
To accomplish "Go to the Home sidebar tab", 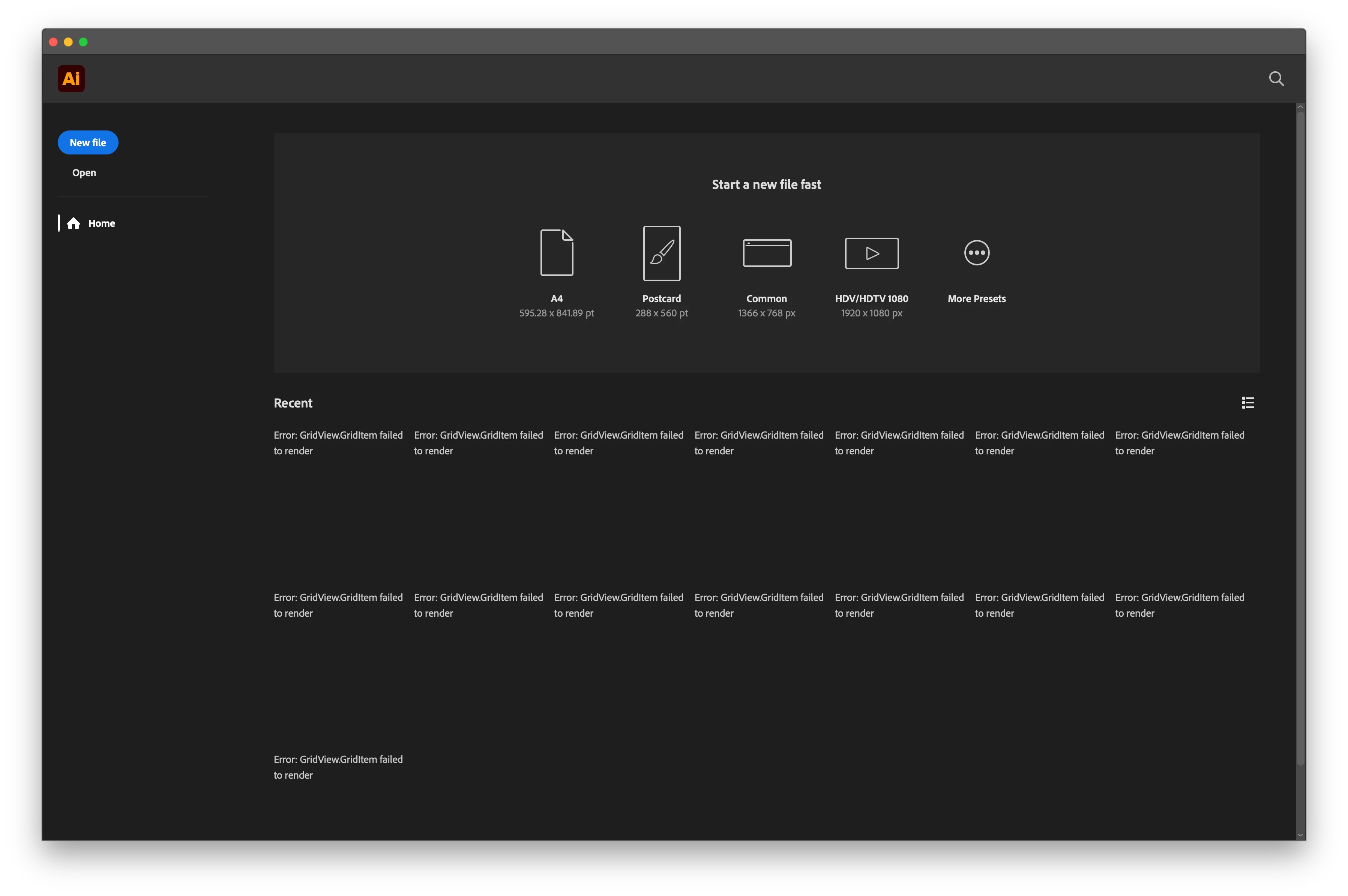I will (101, 223).
